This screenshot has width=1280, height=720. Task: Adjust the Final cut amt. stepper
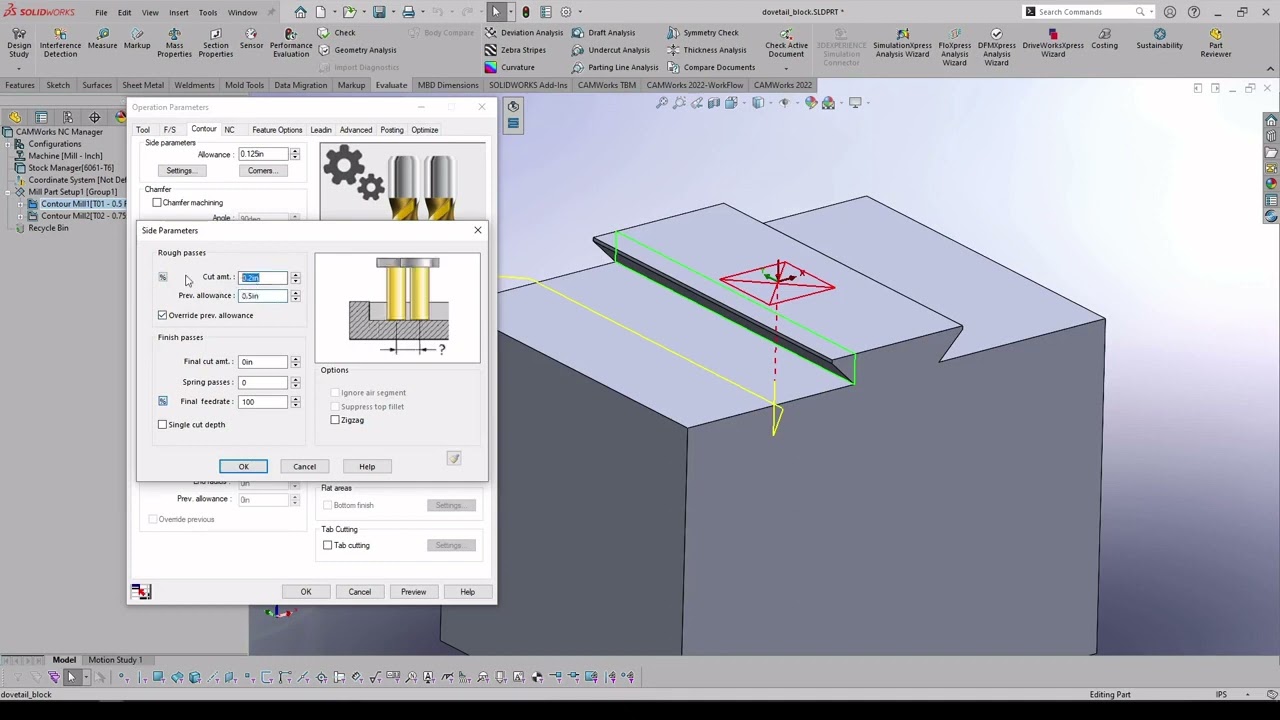[x=295, y=361]
